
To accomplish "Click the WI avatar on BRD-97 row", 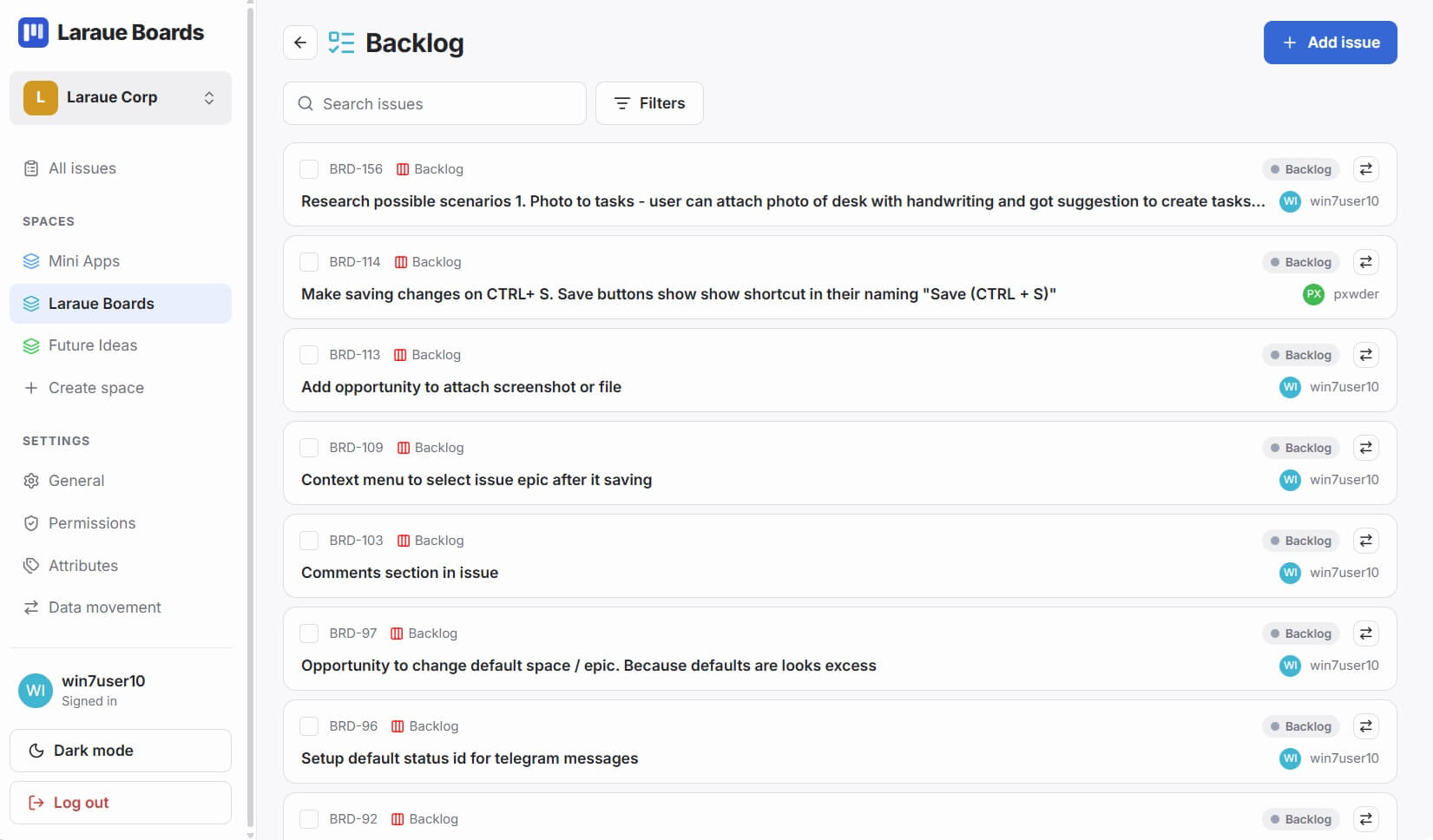I will coord(1290,666).
